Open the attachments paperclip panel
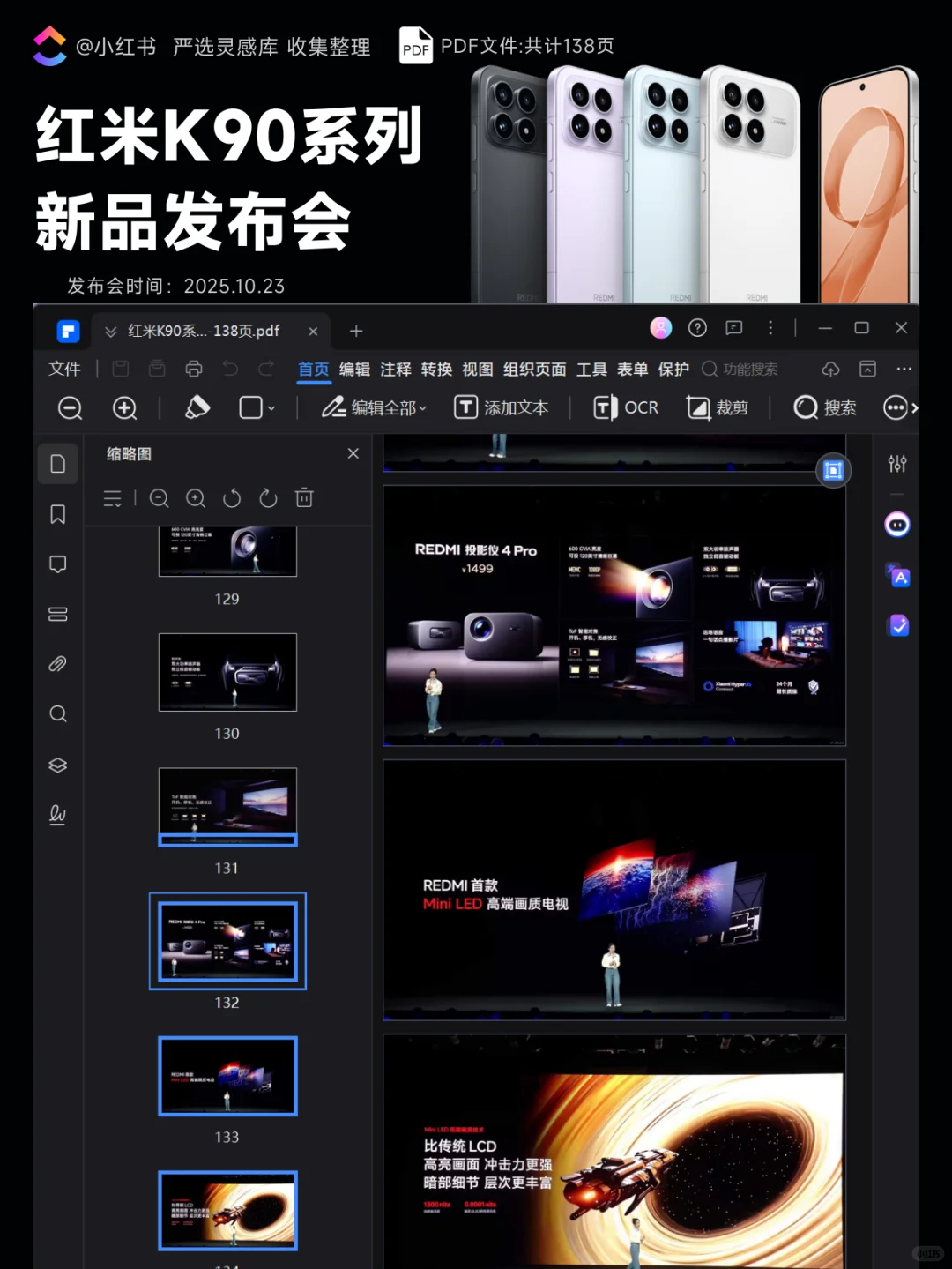Viewport: 952px width, 1269px height. pyautogui.click(x=57, y=664)
